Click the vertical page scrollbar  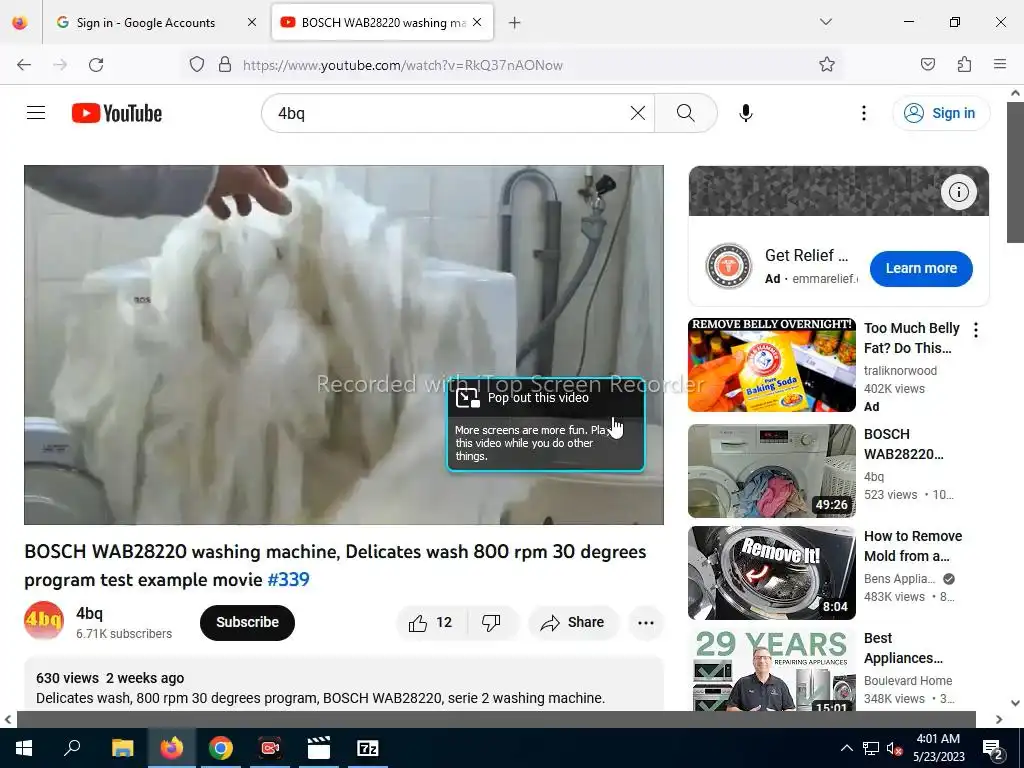1016,173
